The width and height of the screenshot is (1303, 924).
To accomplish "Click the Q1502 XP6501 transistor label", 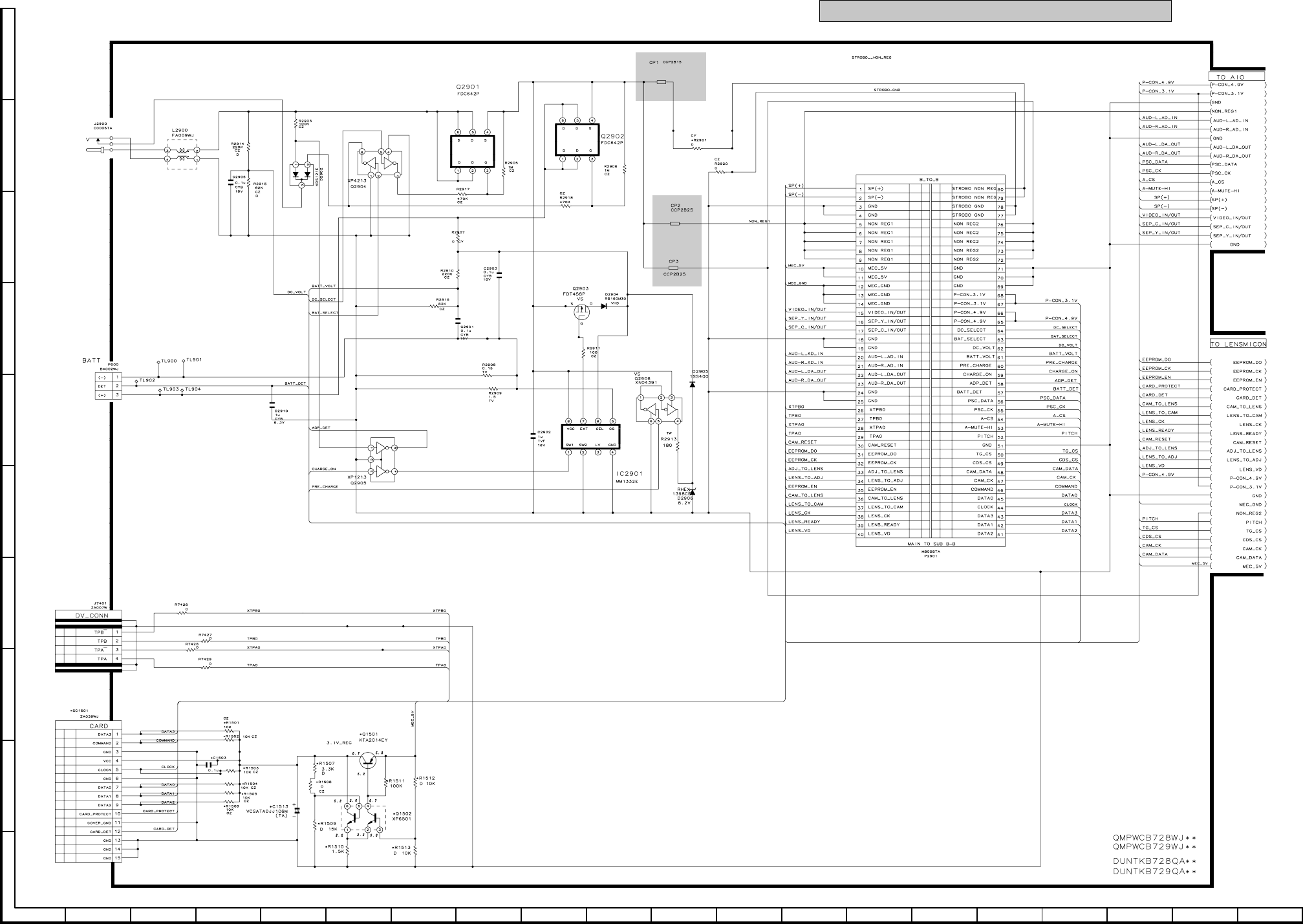I will (404, 815).
